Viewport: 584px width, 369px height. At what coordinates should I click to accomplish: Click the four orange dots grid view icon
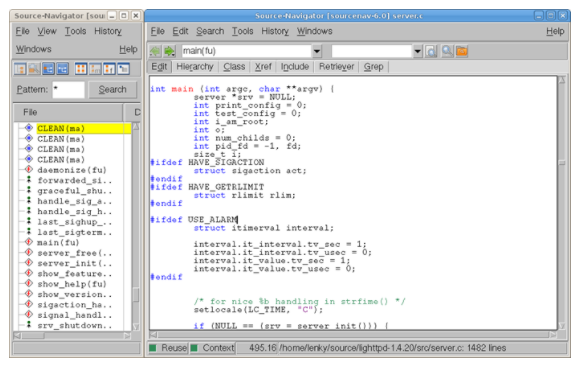(81, 69)
